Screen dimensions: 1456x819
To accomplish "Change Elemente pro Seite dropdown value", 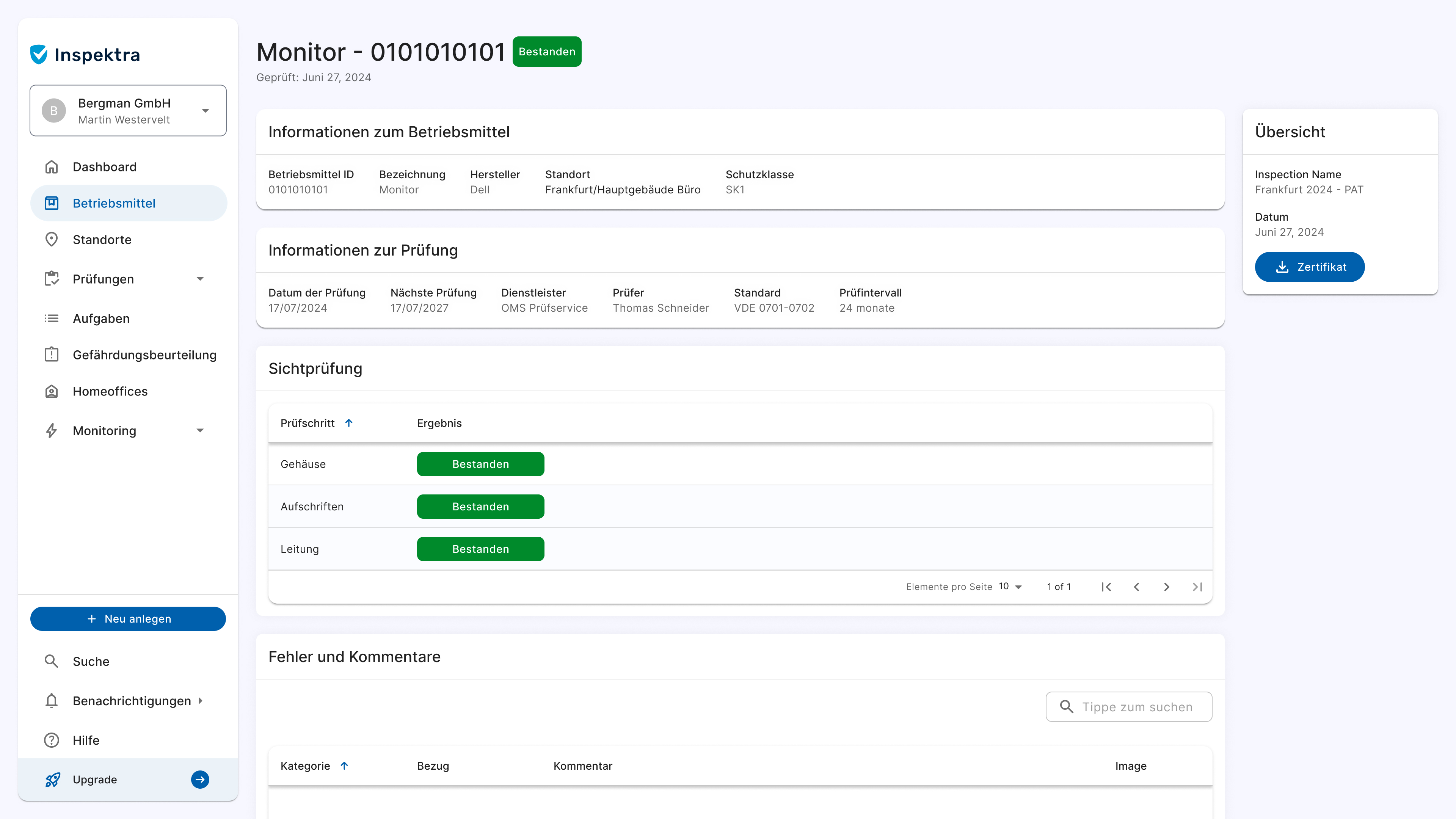I will coord(1010,587).
